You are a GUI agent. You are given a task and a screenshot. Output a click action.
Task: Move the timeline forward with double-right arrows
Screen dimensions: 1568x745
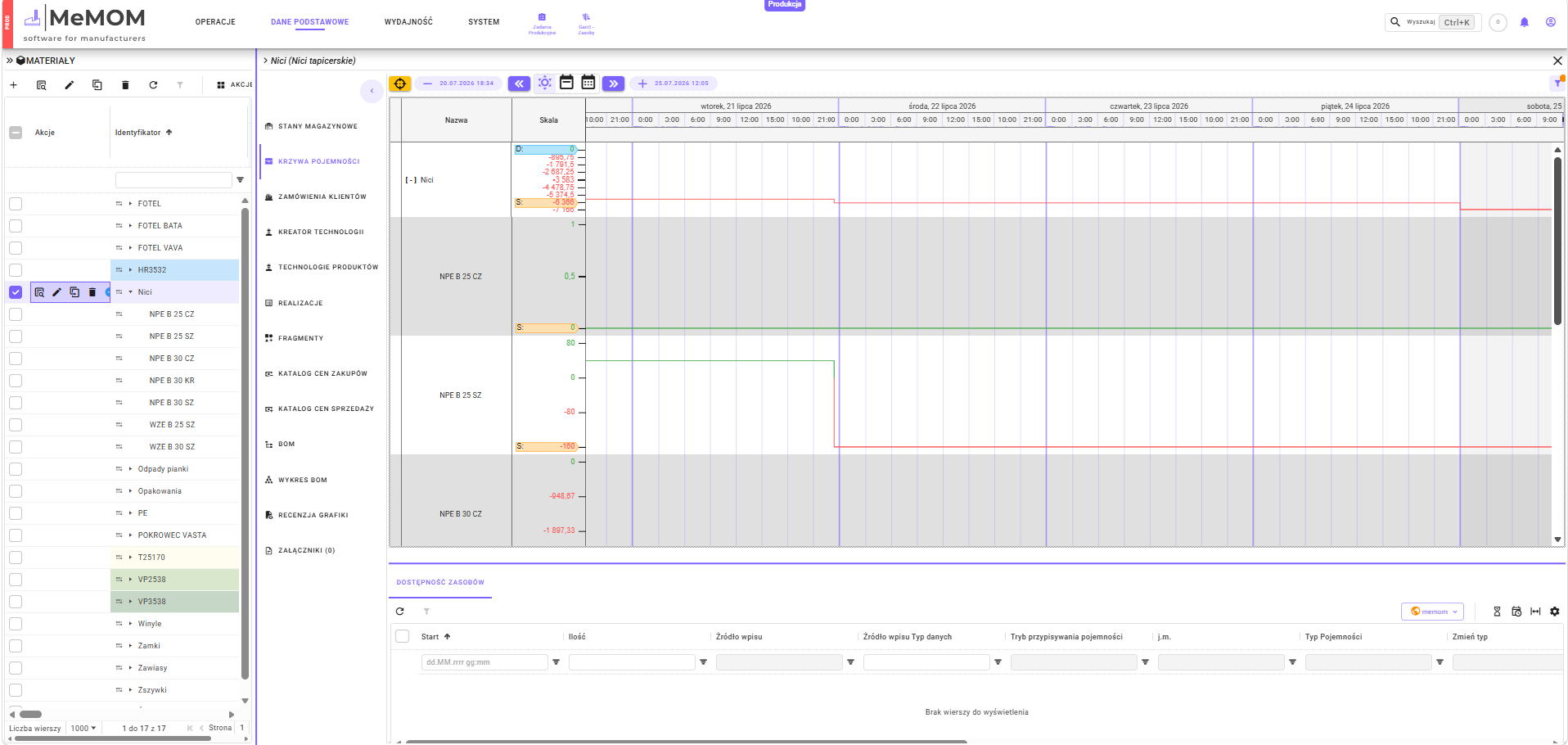click(613, 84)
